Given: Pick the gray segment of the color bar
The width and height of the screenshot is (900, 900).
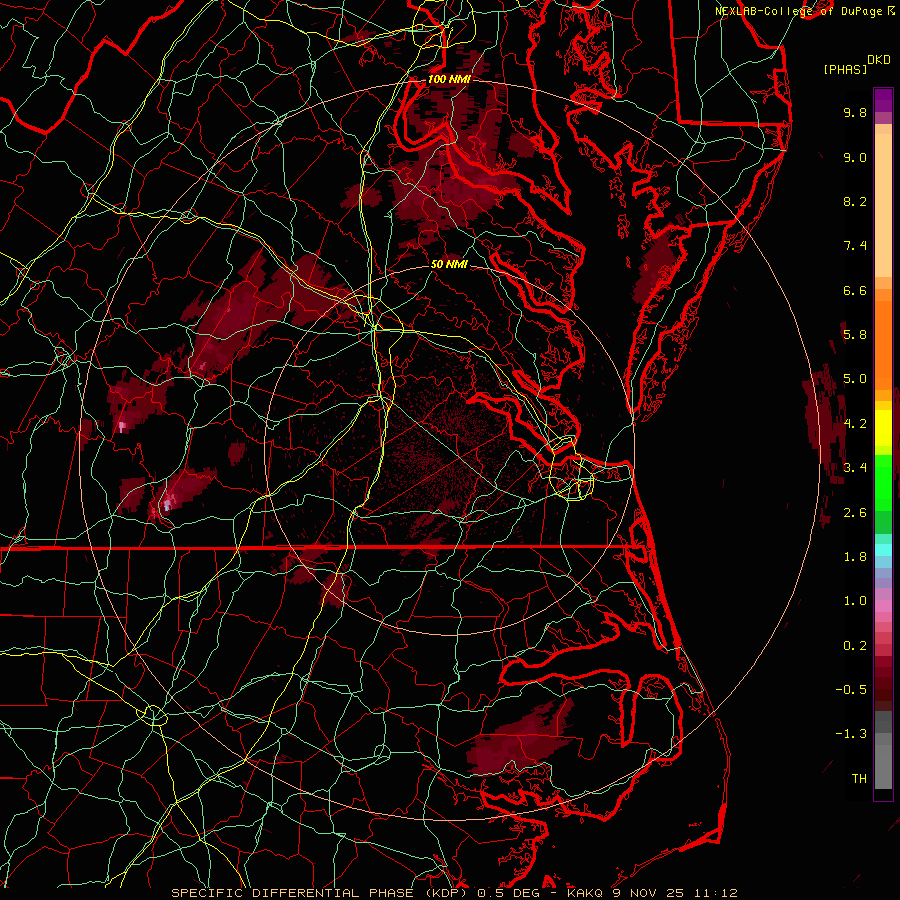Looking at the screenshot, I should (x=883, y=752).
